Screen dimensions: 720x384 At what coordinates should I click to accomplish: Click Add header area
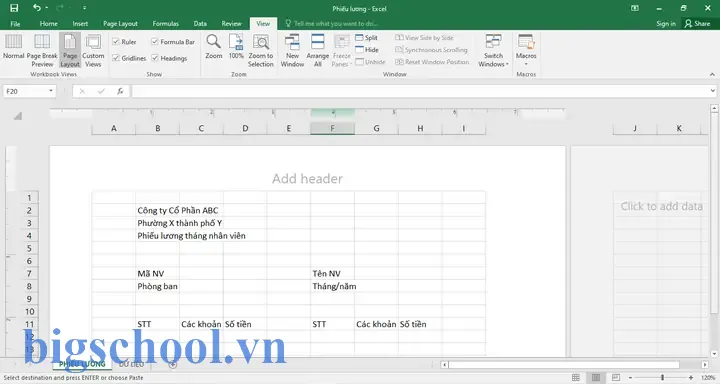pos(307,178)
